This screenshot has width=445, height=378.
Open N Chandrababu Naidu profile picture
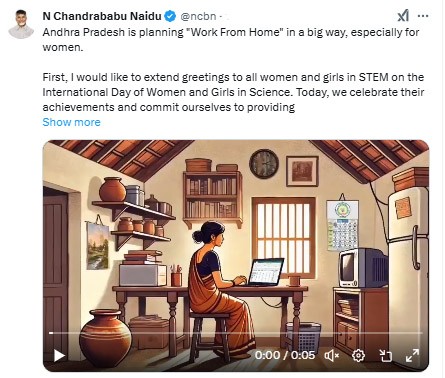[21, 24]
